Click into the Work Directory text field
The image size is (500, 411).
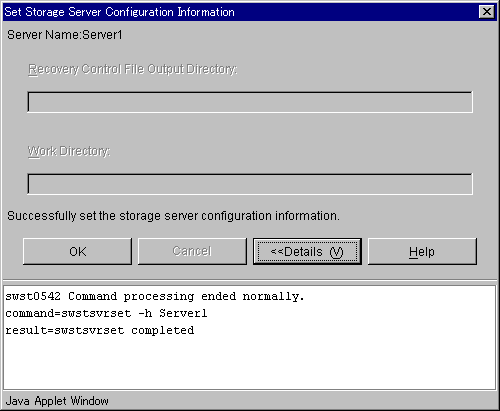[250, 184]
